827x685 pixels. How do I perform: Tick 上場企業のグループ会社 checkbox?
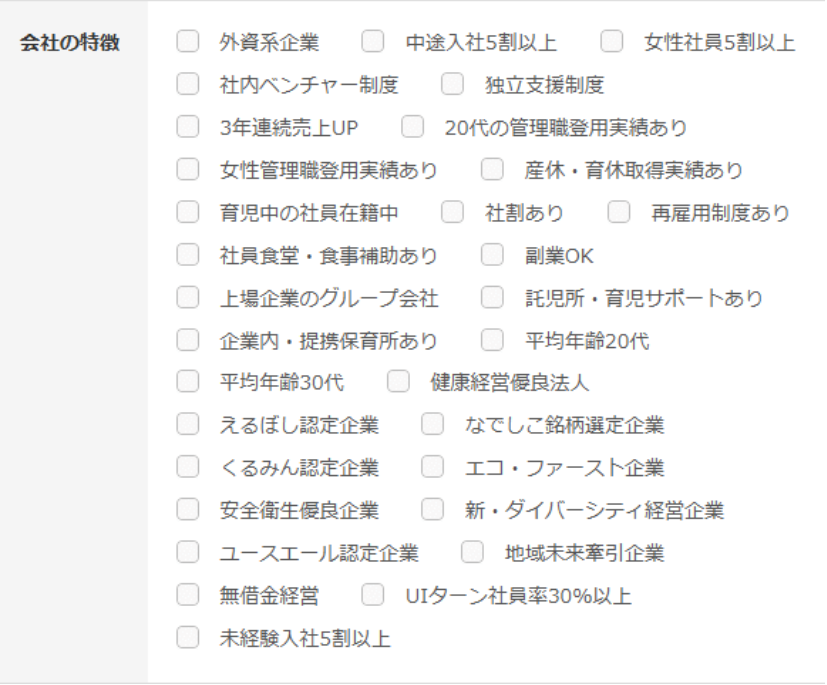click(186, 298)
